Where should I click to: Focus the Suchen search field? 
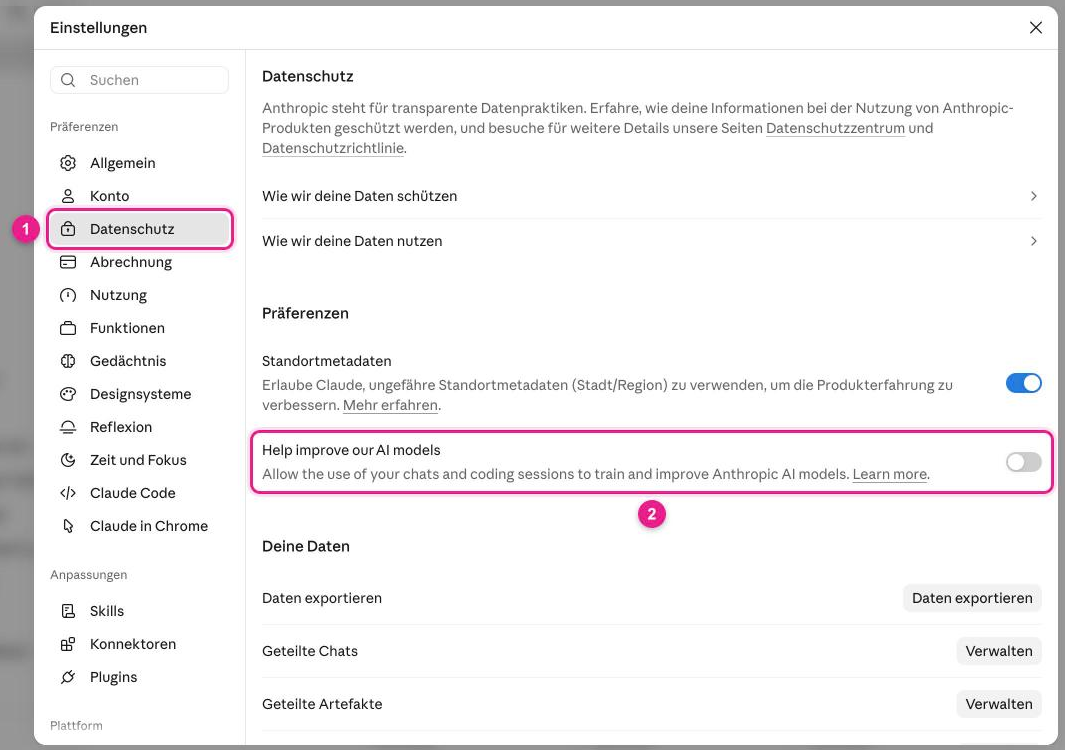pos(139,80)
